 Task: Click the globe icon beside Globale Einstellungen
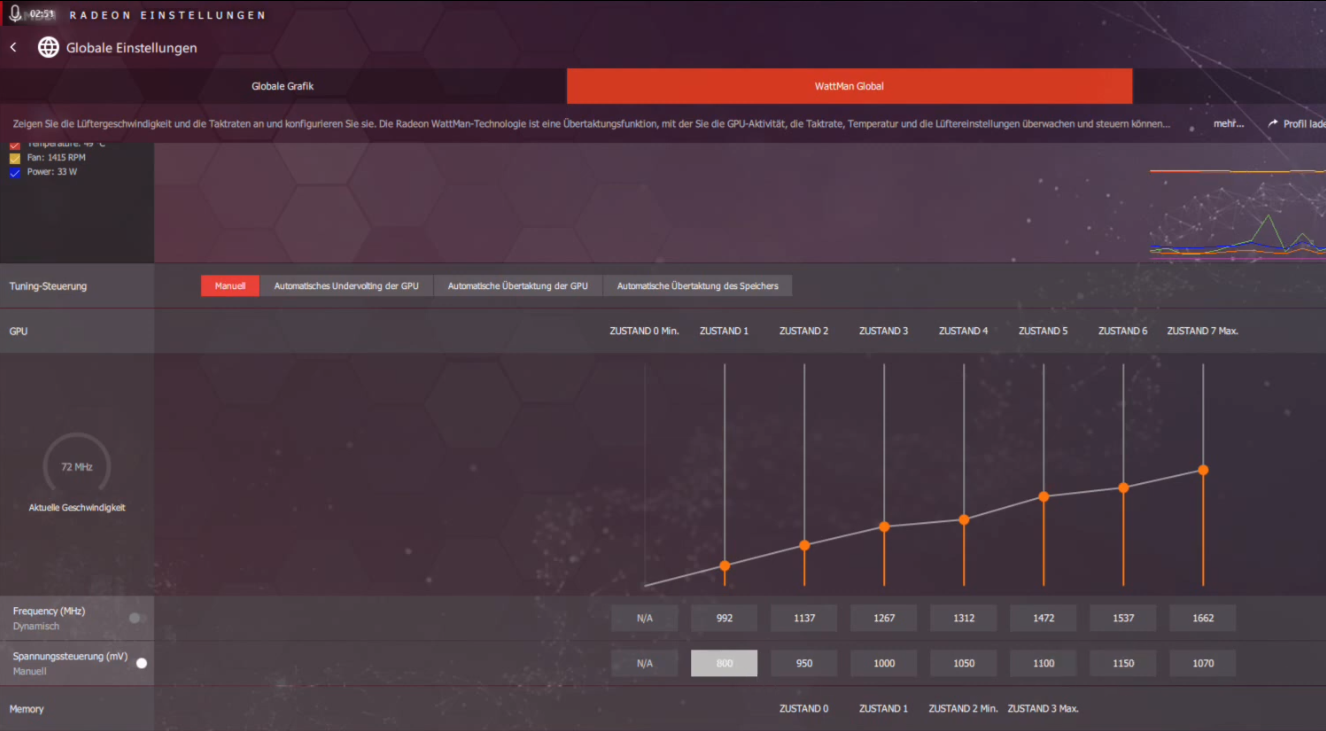[x=48, y=47]
